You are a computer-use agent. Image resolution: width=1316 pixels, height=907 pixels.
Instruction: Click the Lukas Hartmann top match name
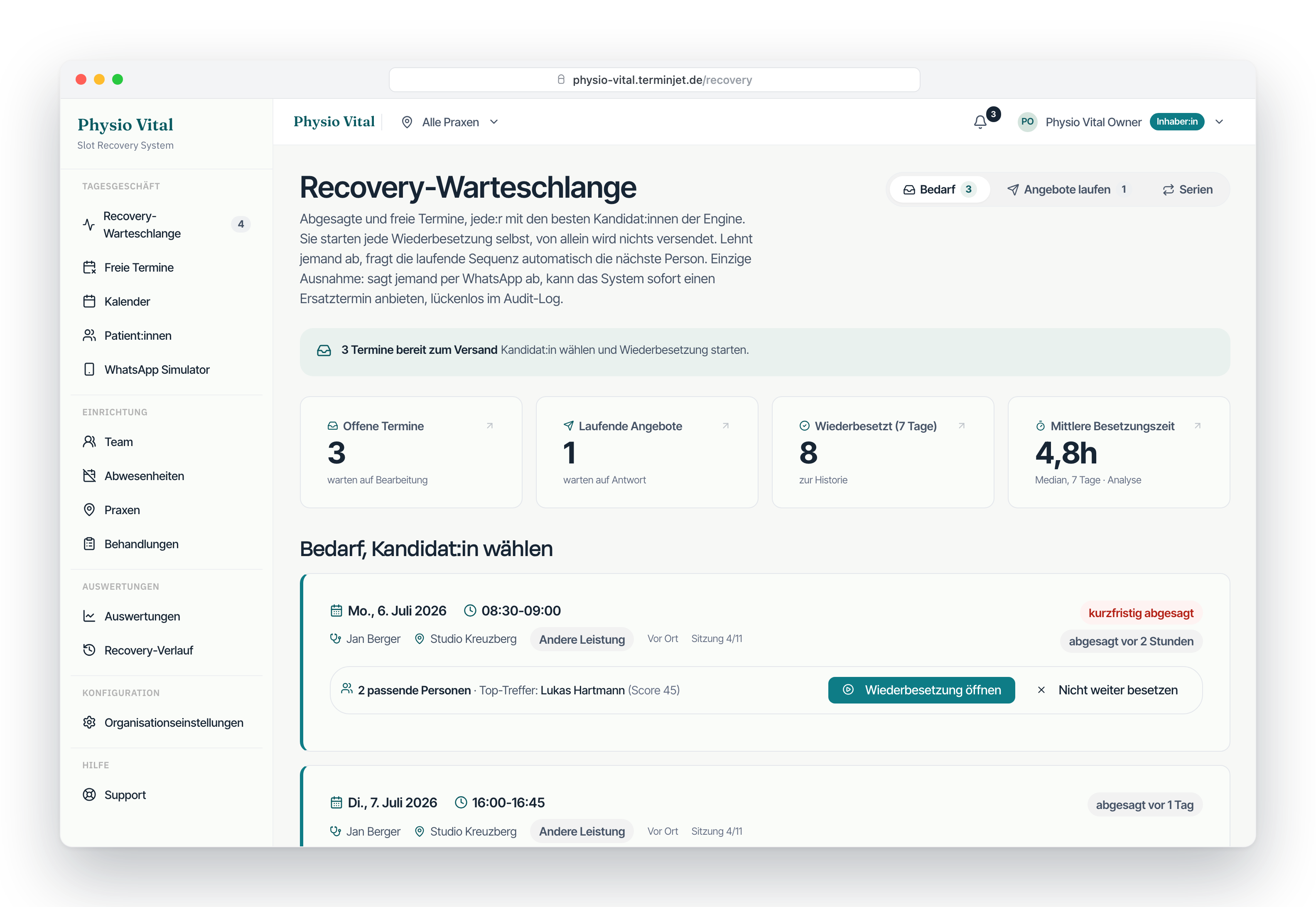pyautogui.click(x=582, y=691)
